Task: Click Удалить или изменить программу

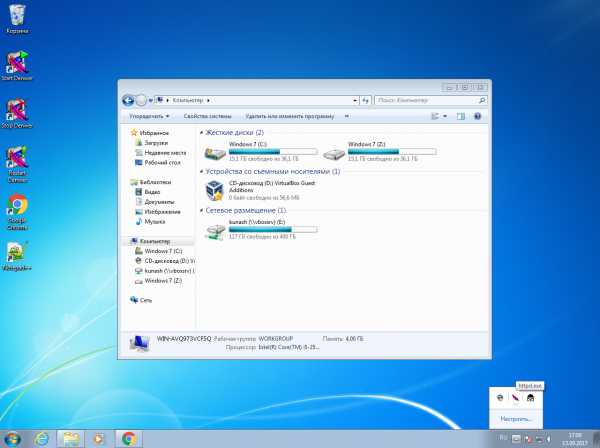Action: [290, 116]
